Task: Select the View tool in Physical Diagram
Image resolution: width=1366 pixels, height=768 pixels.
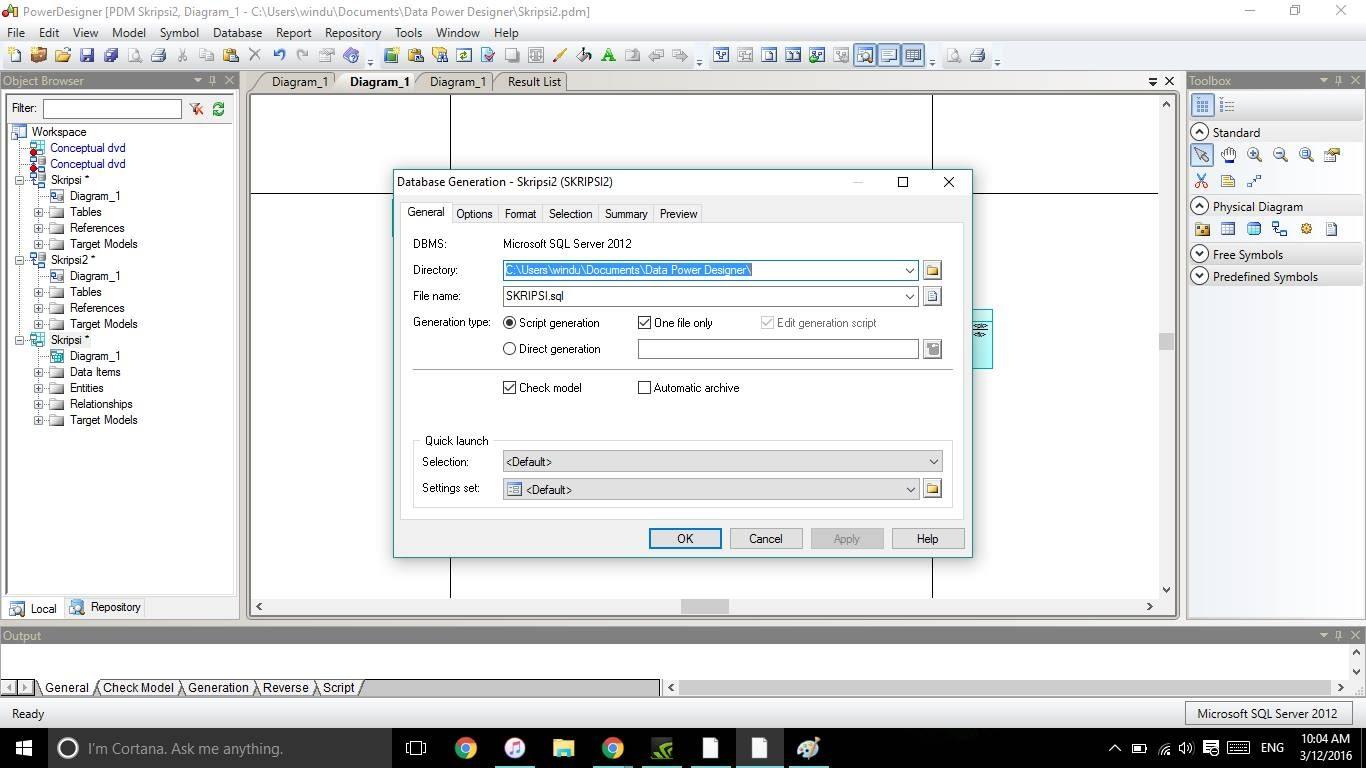Action: 1254,229
